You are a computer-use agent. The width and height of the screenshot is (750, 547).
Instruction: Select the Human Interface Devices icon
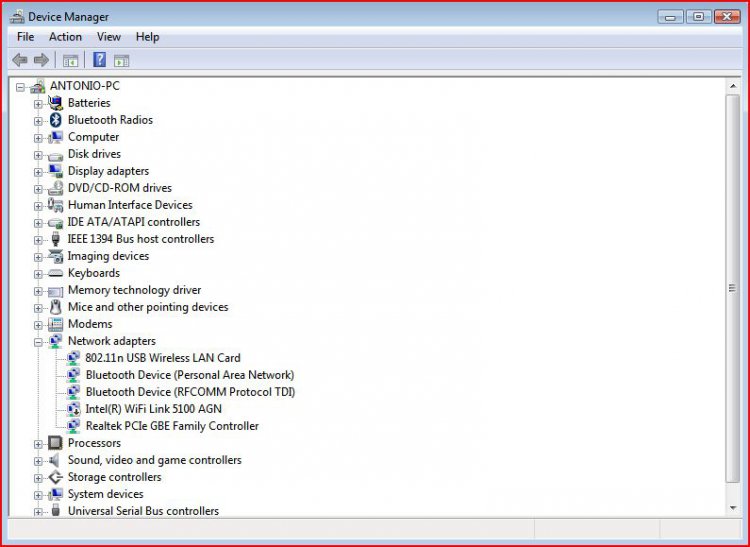[x=55, y=205]
